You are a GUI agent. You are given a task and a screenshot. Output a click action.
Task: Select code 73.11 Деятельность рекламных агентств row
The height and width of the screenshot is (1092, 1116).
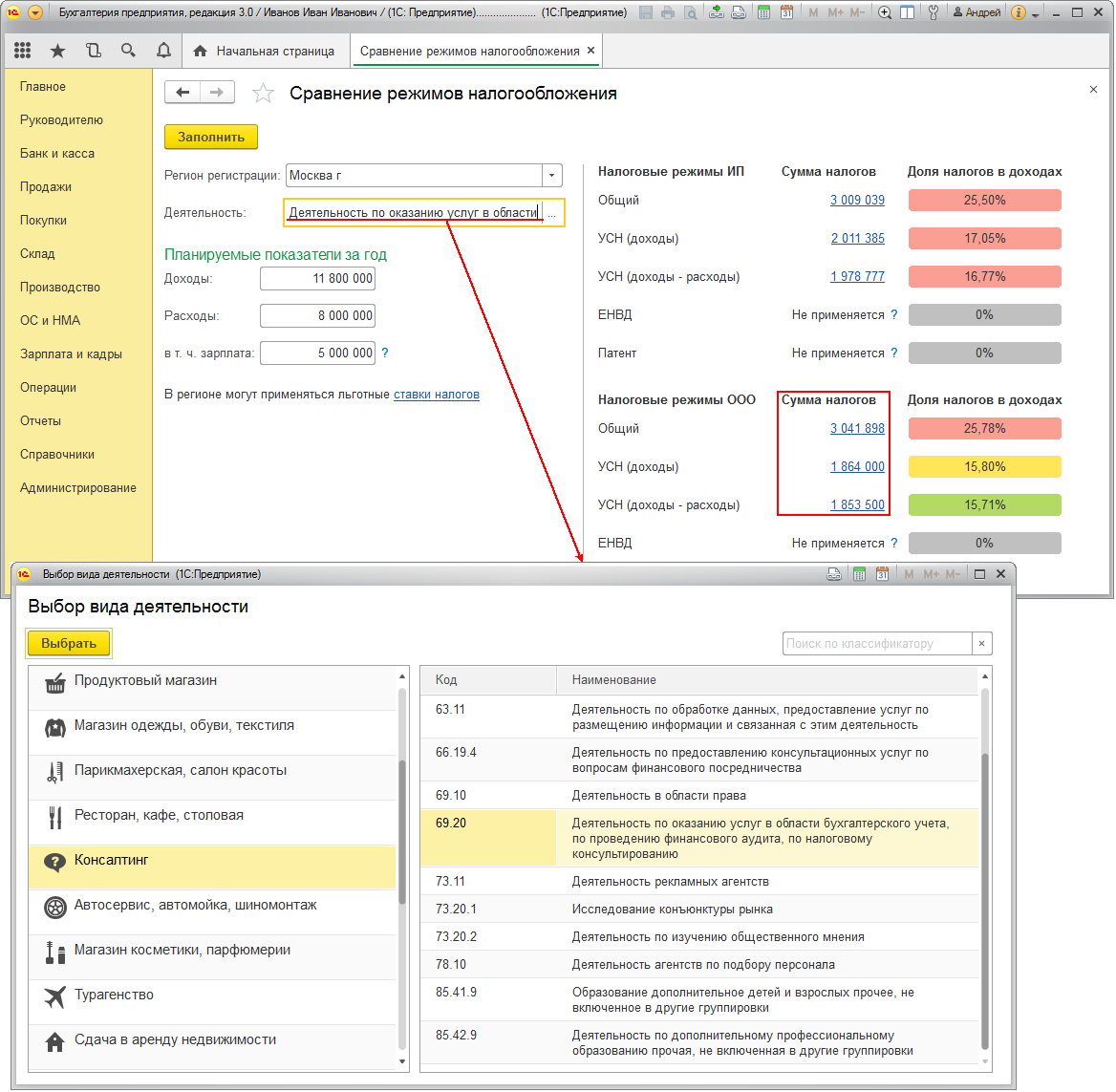[670, 881]
